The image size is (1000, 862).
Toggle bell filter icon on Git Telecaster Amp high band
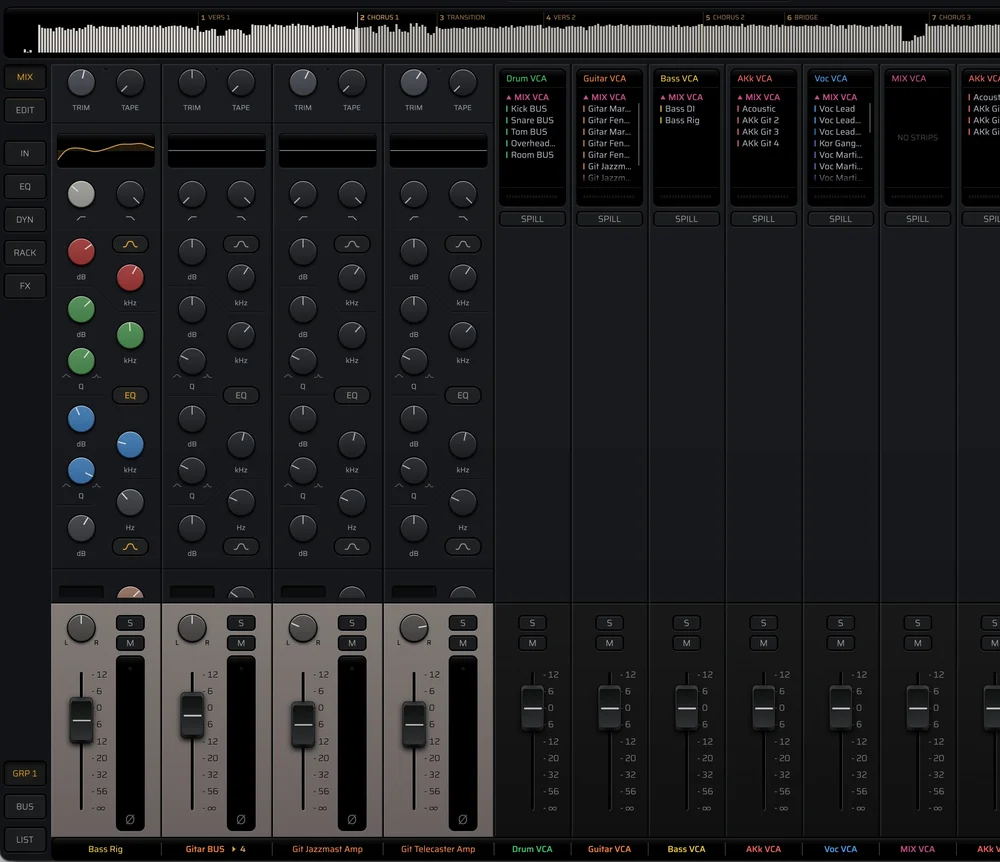(x=463, y=244)
